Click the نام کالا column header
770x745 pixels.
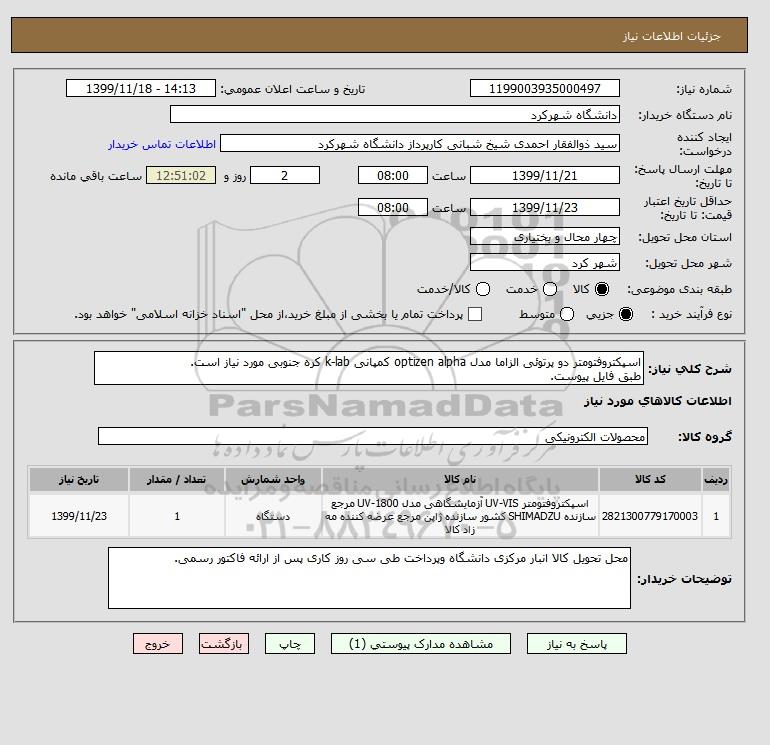click(460, 479)
